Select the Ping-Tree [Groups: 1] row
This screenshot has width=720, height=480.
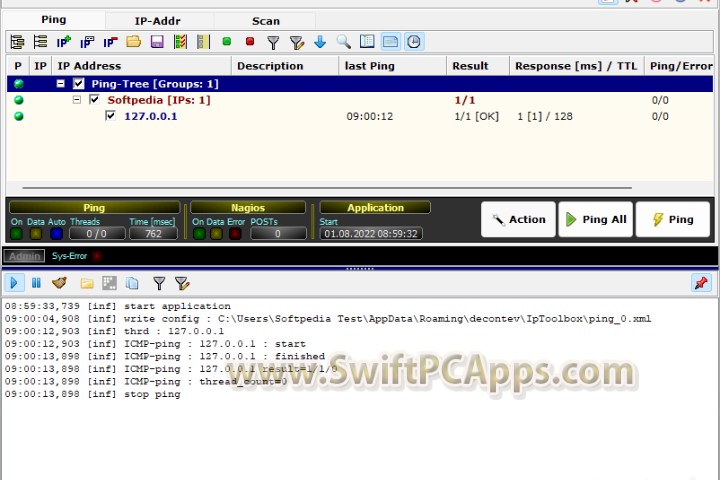(x=360, y=84)
